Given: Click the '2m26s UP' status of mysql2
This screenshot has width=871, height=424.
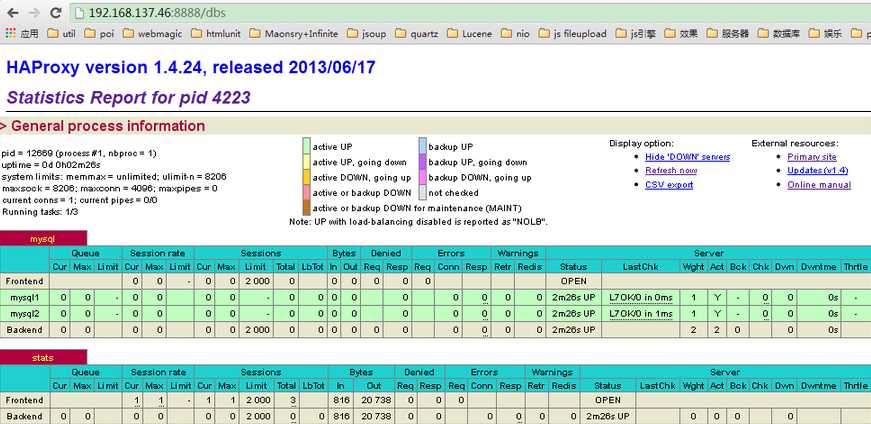Looking at the screenshot, I should (x=574, y=313).
